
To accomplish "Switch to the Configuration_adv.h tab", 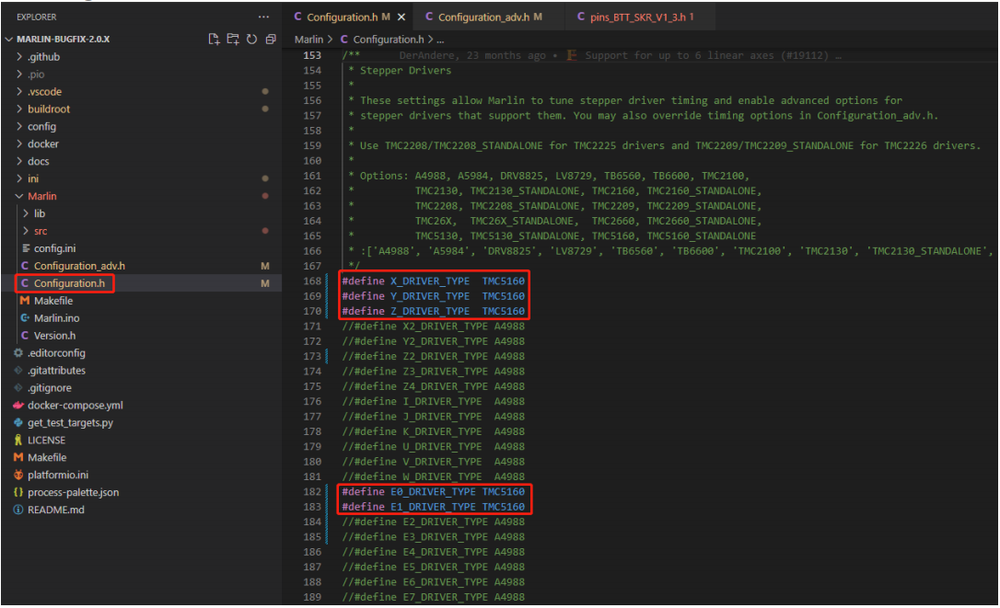I will pyautogui.click(x=484, y=17).
